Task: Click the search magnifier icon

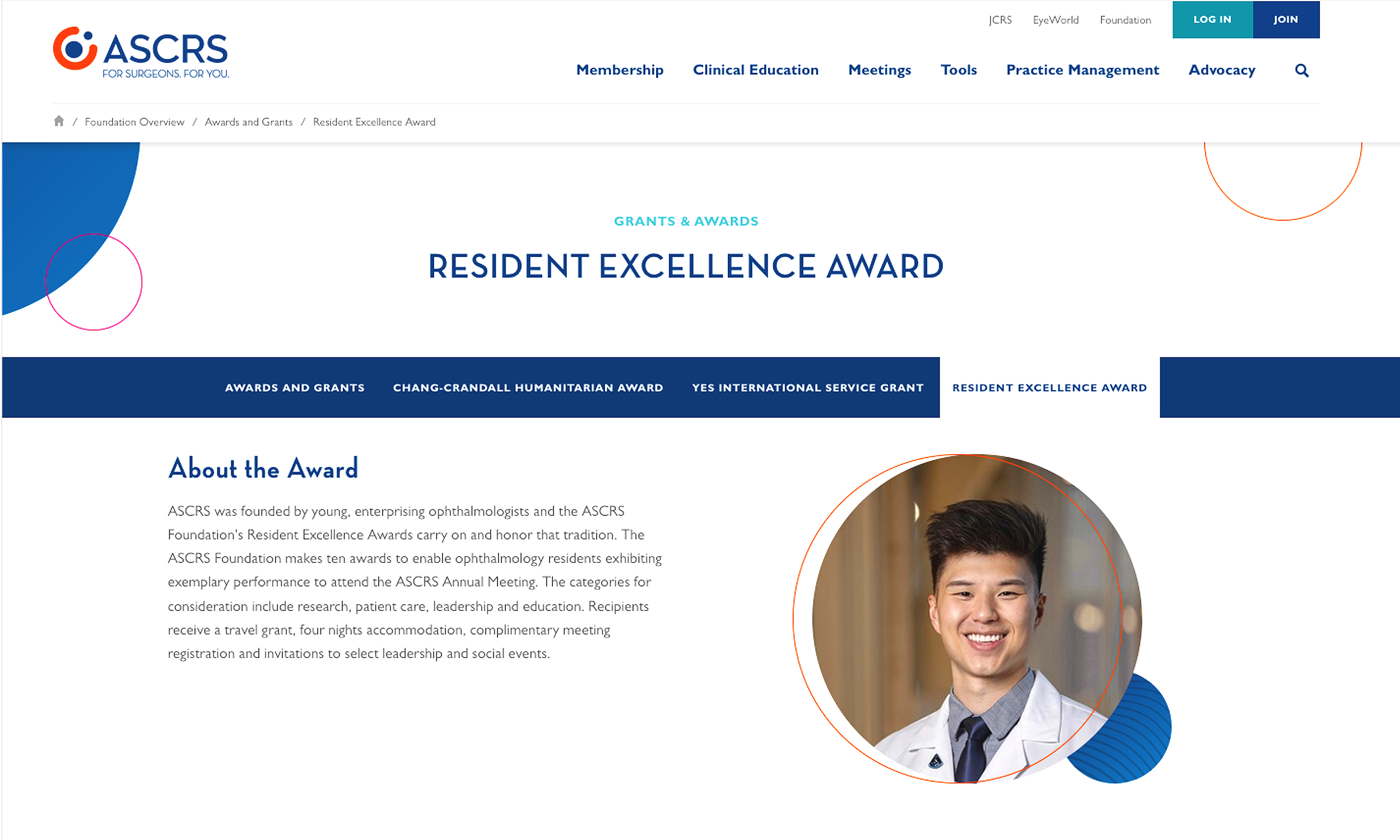Action: coord(1301,71)
